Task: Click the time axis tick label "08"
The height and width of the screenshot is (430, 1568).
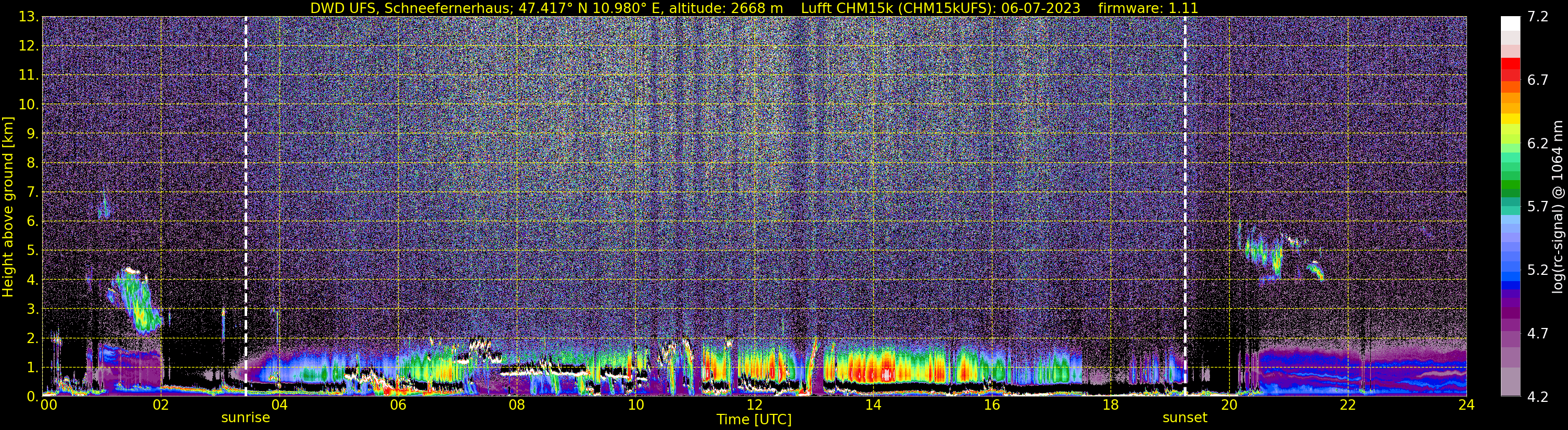Action: 516,405
